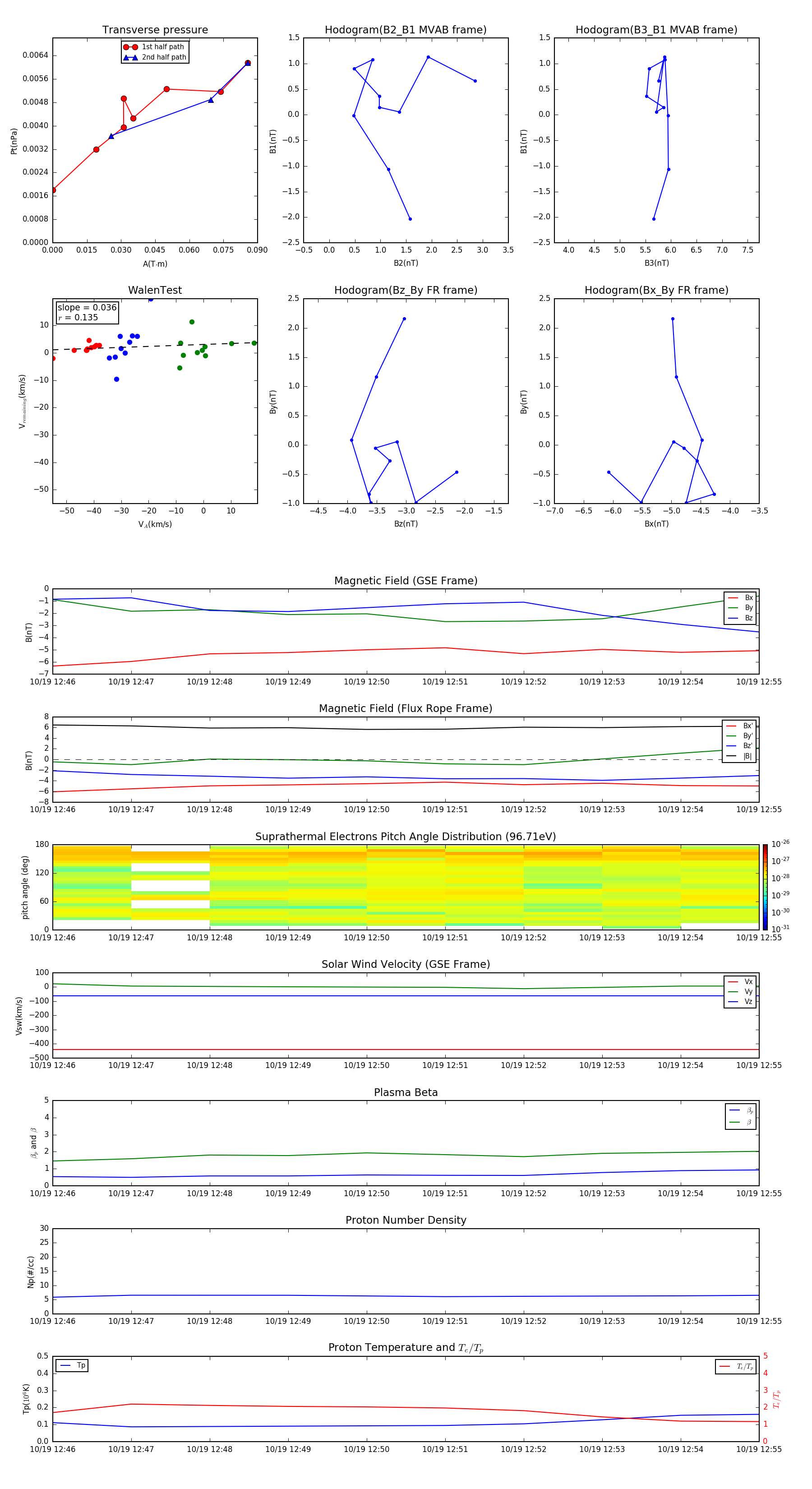Click the "Proton Temperature and Te/Tp" title
The height and width of the screenshot is (1489, 812).
[406, 1348]
